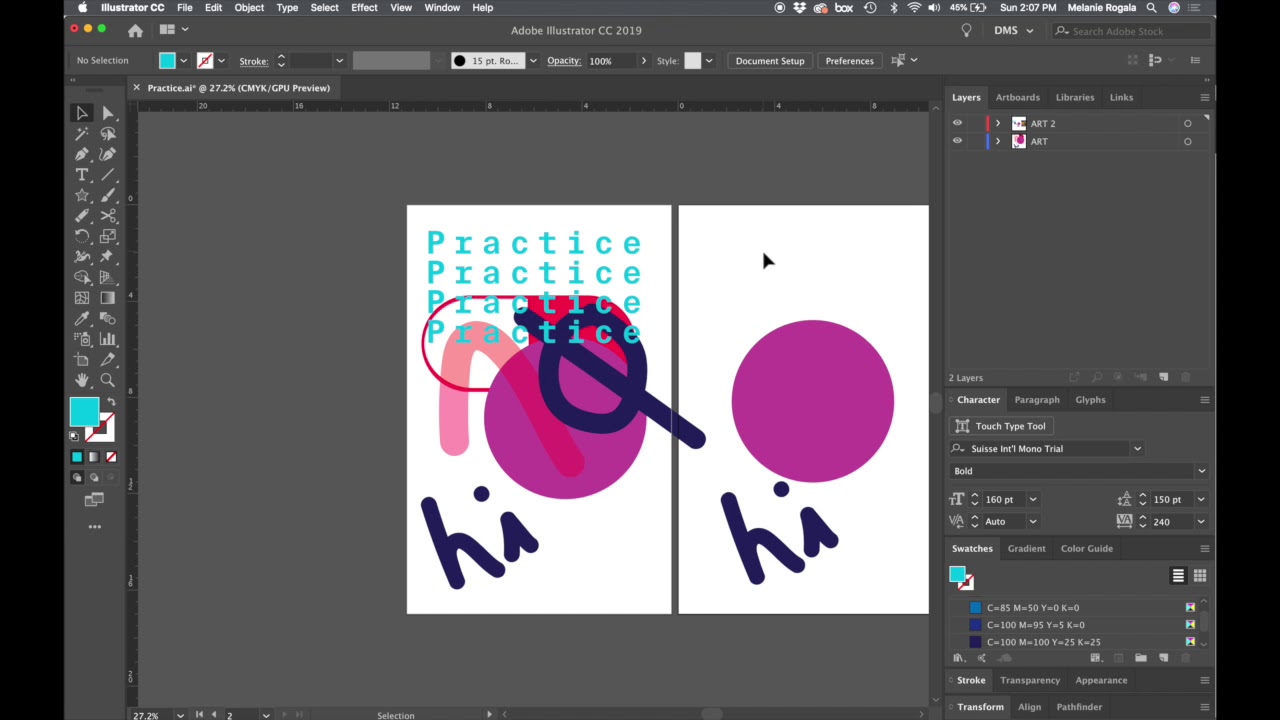Viewport: 1280px width, 720px height.
Task: Click target circle of ART 2 layer
Action: pyautogui.click(x=1187, y=123)
